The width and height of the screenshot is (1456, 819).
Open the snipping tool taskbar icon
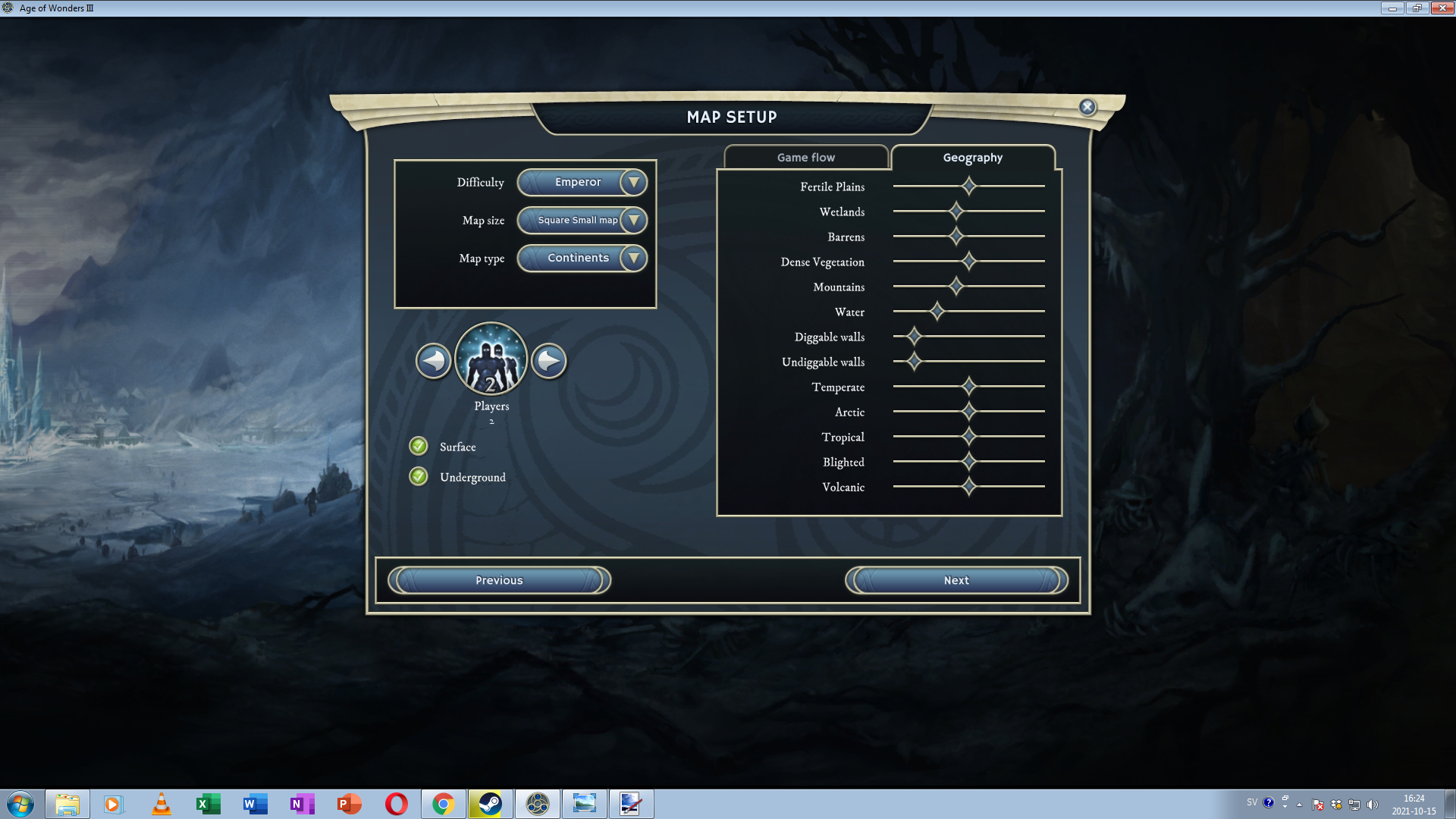coord(632,804)
